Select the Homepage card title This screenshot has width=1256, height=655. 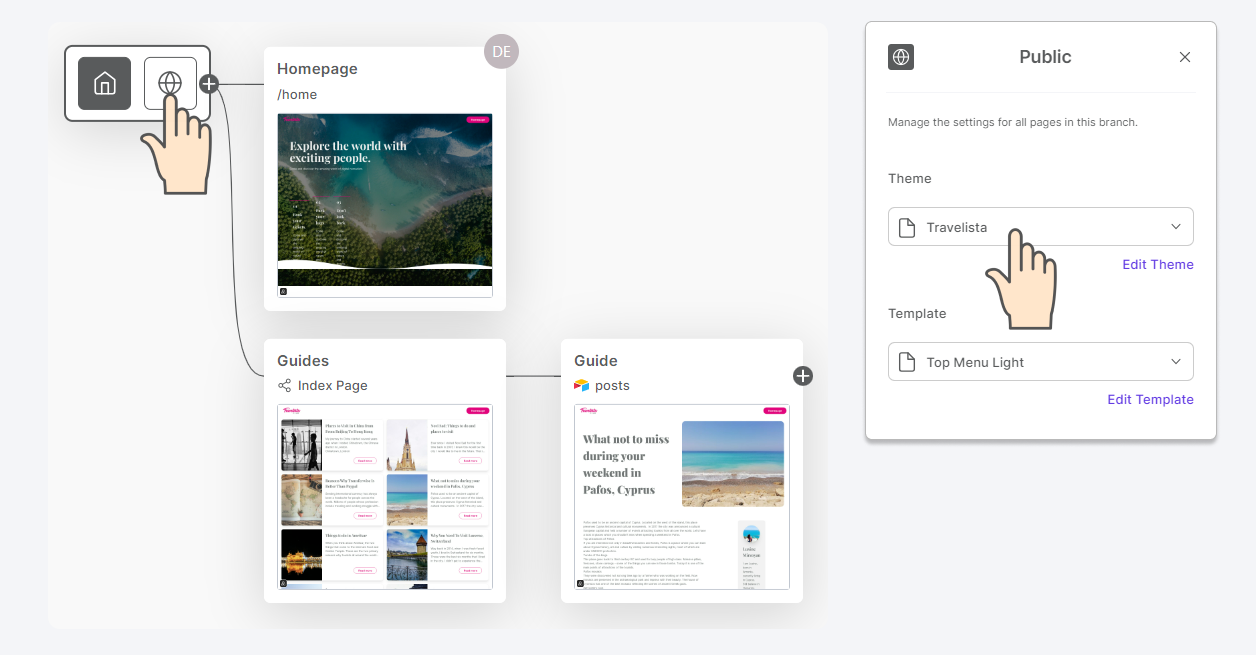(x=317, y=69)
